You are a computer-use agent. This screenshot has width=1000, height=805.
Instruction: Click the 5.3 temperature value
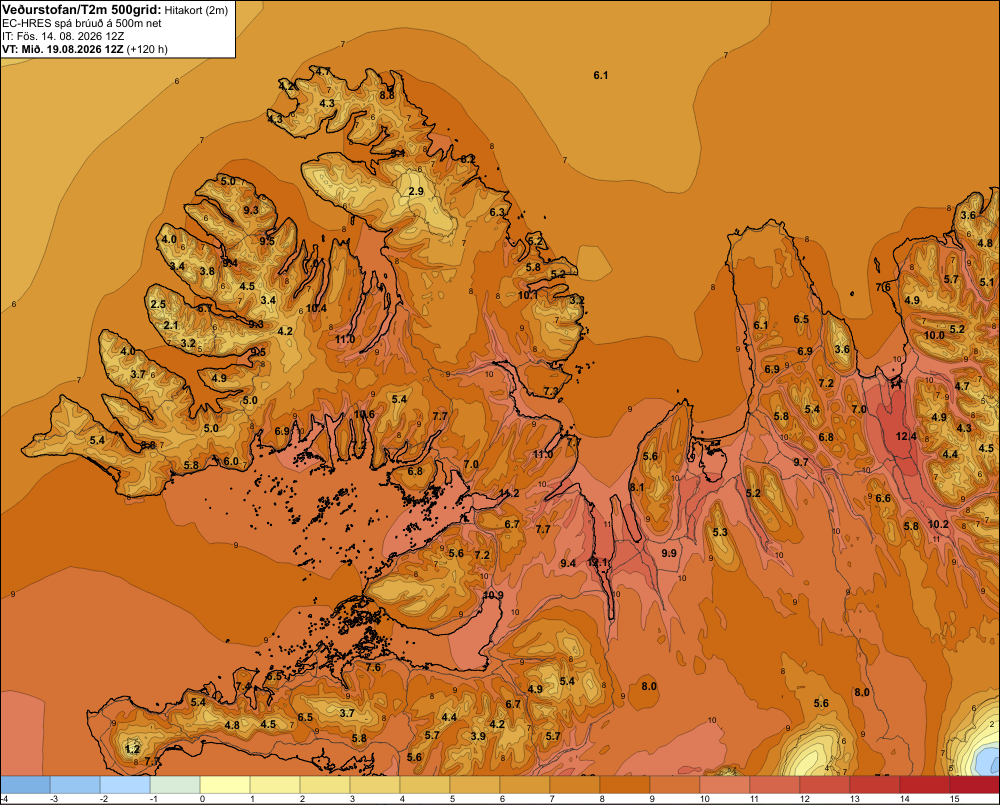click(x=720, y=532)
